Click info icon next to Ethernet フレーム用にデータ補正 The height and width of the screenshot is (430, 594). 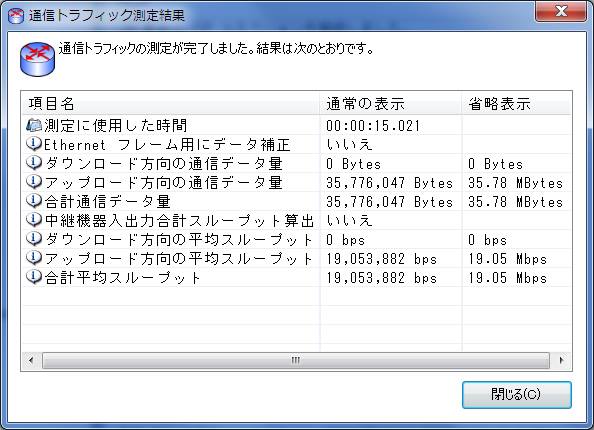point(34,144)
